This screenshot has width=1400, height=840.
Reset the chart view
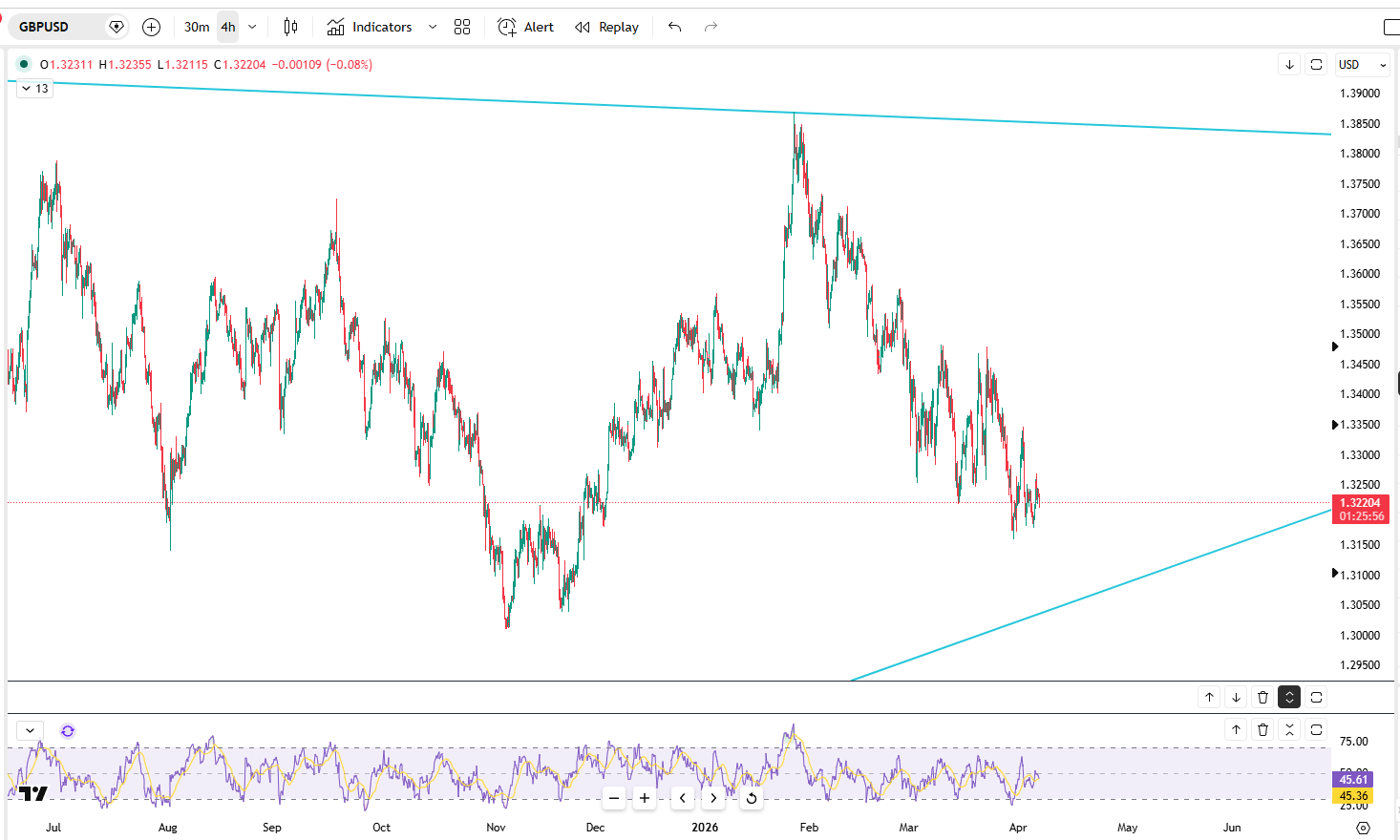coord(752,798)
